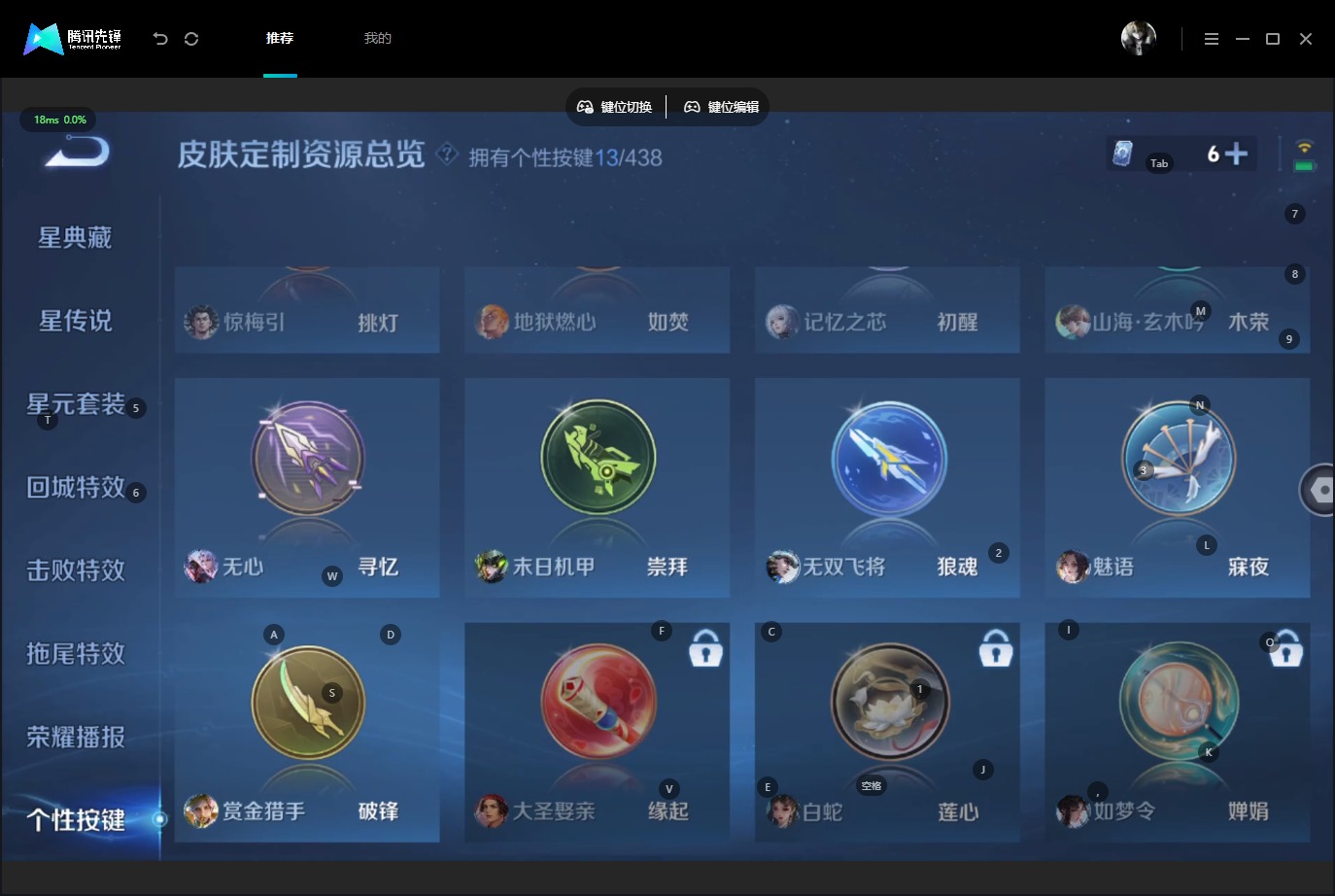Switch to the 我的 tab
This screenshot has height=896, width=1335.
point(377,38)
